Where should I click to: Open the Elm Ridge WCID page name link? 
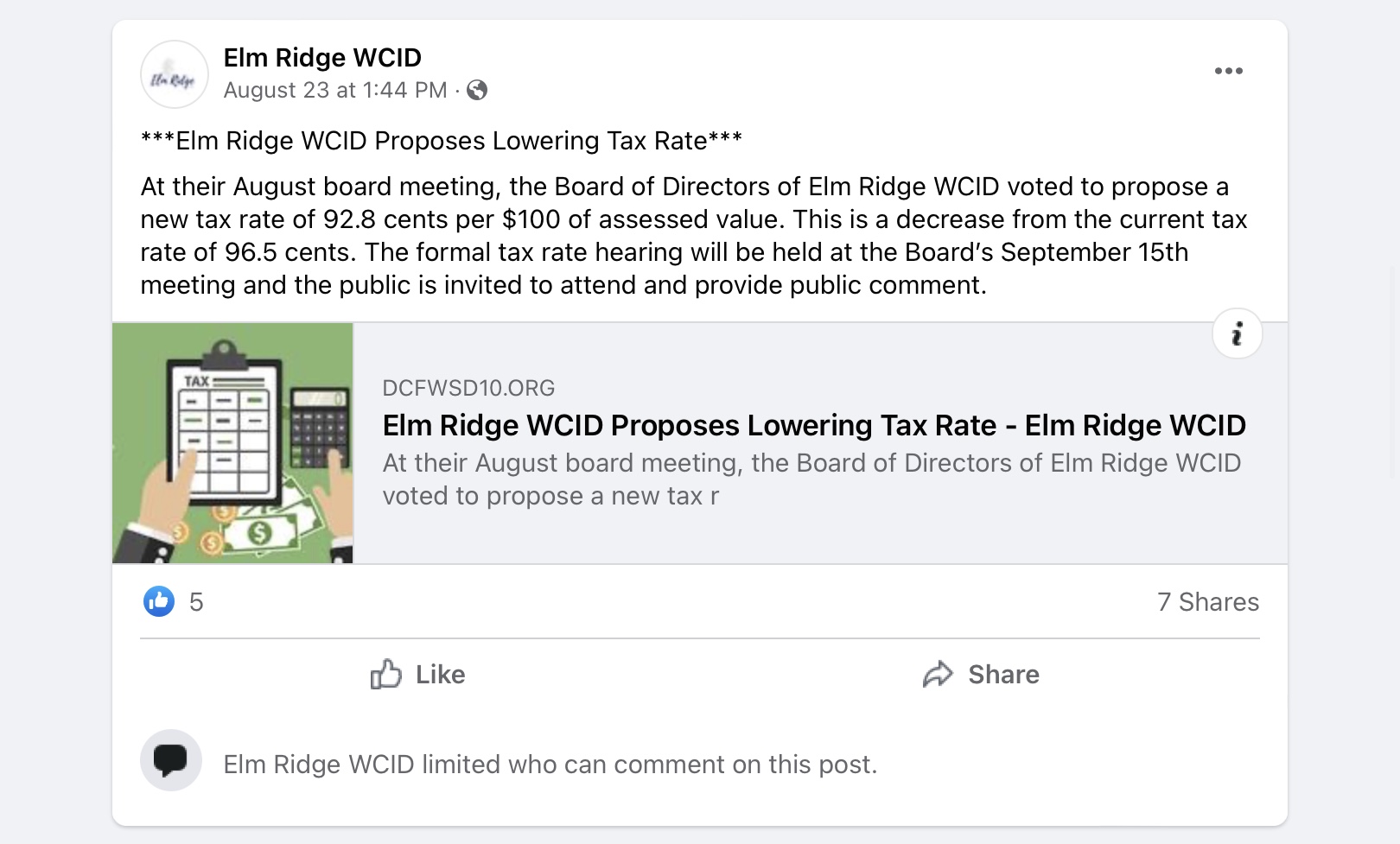coord(322,58)
